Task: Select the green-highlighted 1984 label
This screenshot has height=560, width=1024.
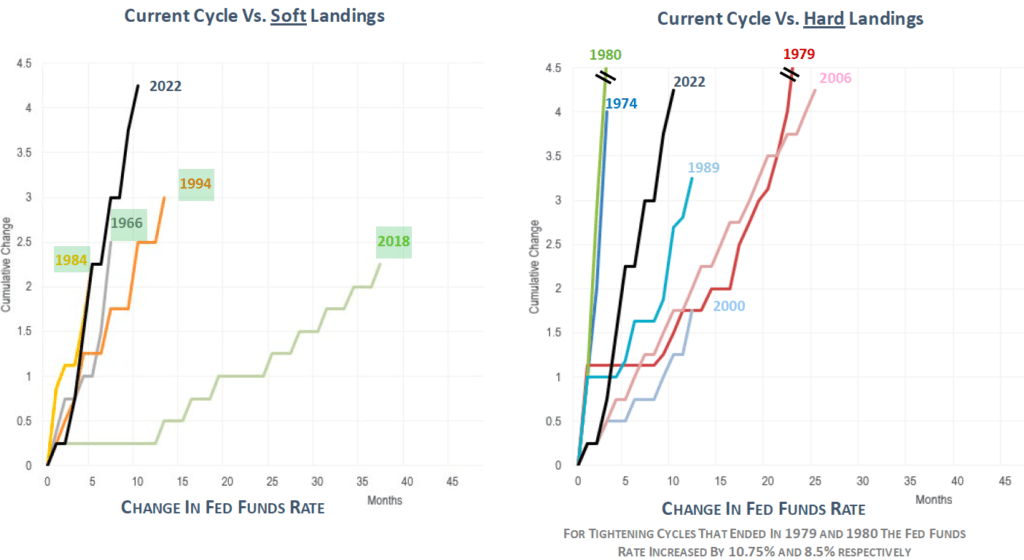Action: (72, 260)
